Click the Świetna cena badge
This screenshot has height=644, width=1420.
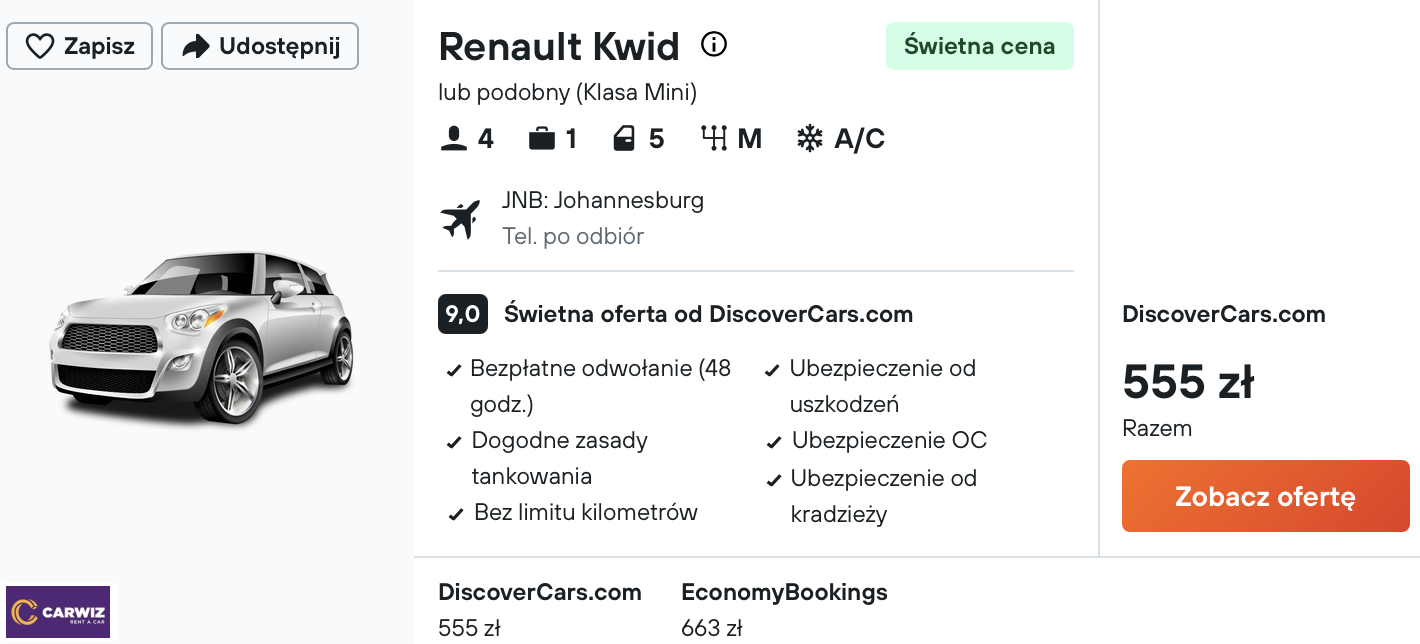(x=979, y=46)
